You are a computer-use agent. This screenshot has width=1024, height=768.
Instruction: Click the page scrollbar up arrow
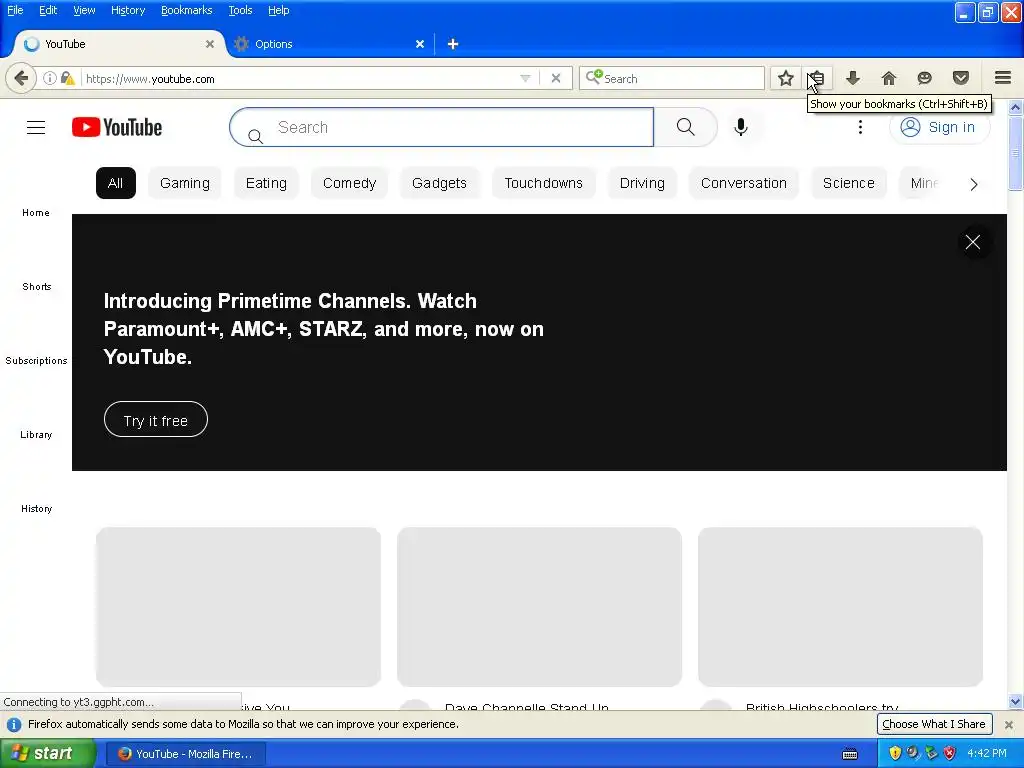(1015, 106)
